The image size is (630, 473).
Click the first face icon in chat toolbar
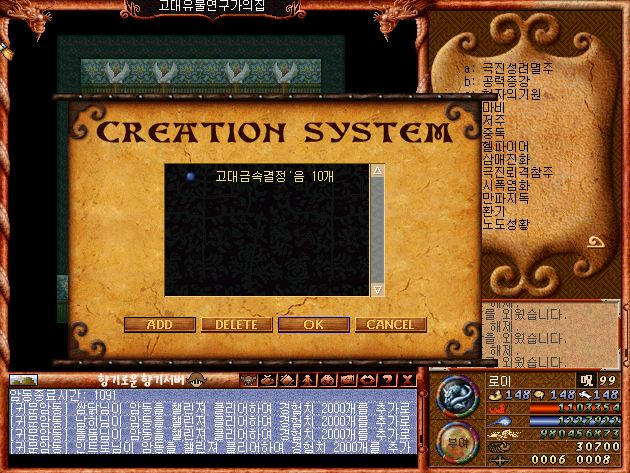point(250,380)
